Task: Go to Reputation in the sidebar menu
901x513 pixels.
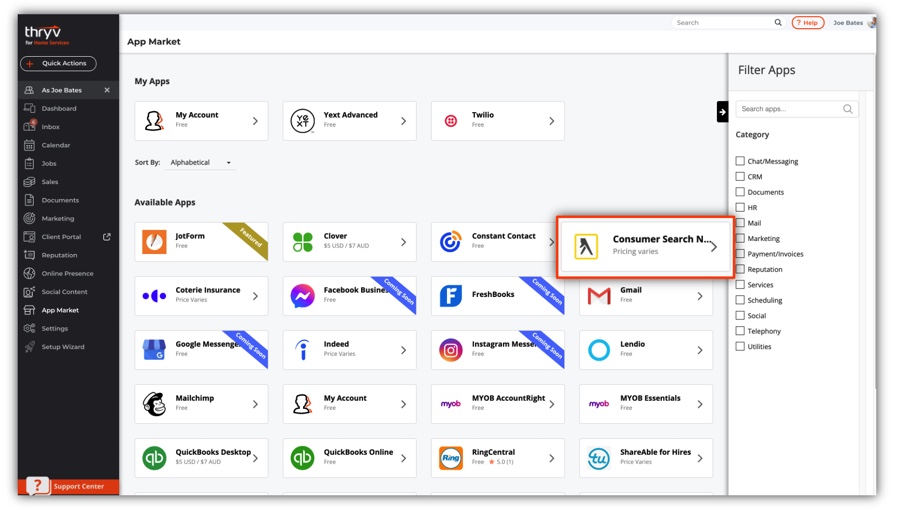Action: 59,255
